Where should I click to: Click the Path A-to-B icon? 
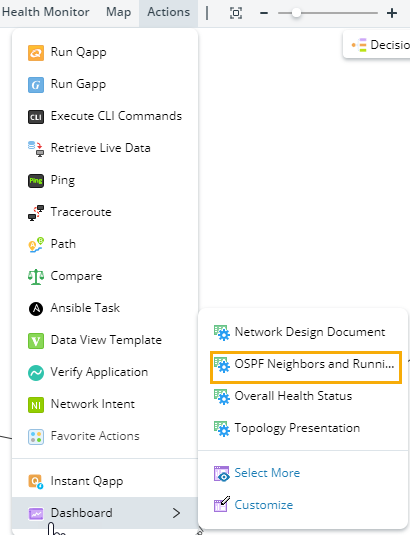click(36, 244)
